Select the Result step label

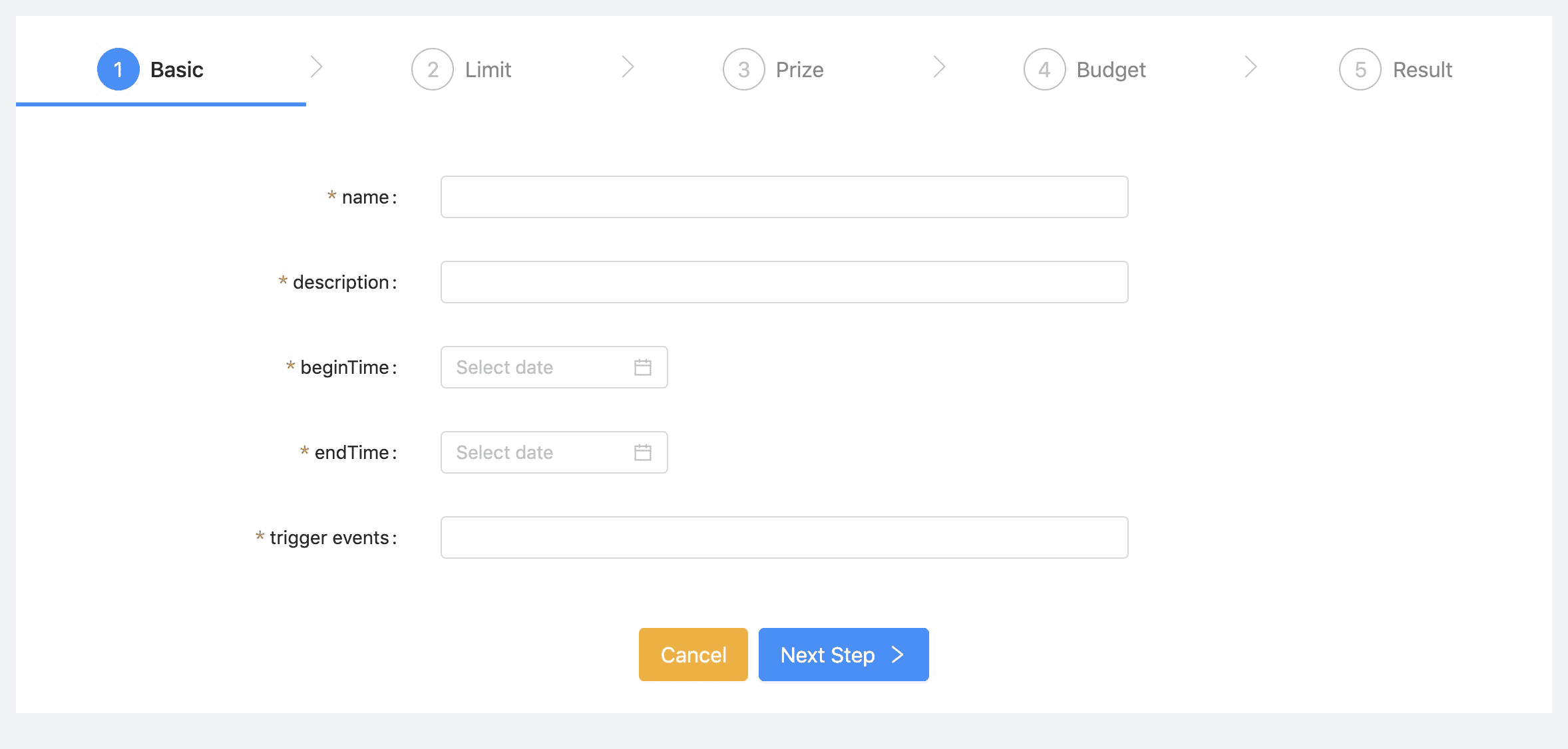pyautogui.click(x=1422, y=69)
